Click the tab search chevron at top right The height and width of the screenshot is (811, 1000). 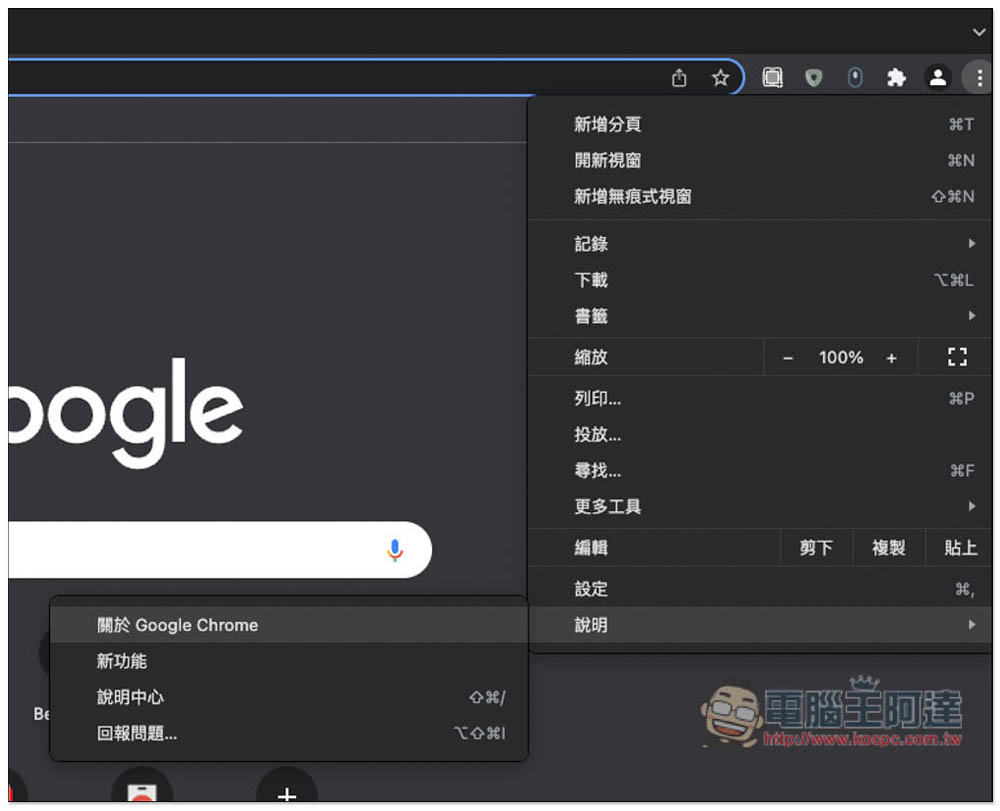[979, 31]
